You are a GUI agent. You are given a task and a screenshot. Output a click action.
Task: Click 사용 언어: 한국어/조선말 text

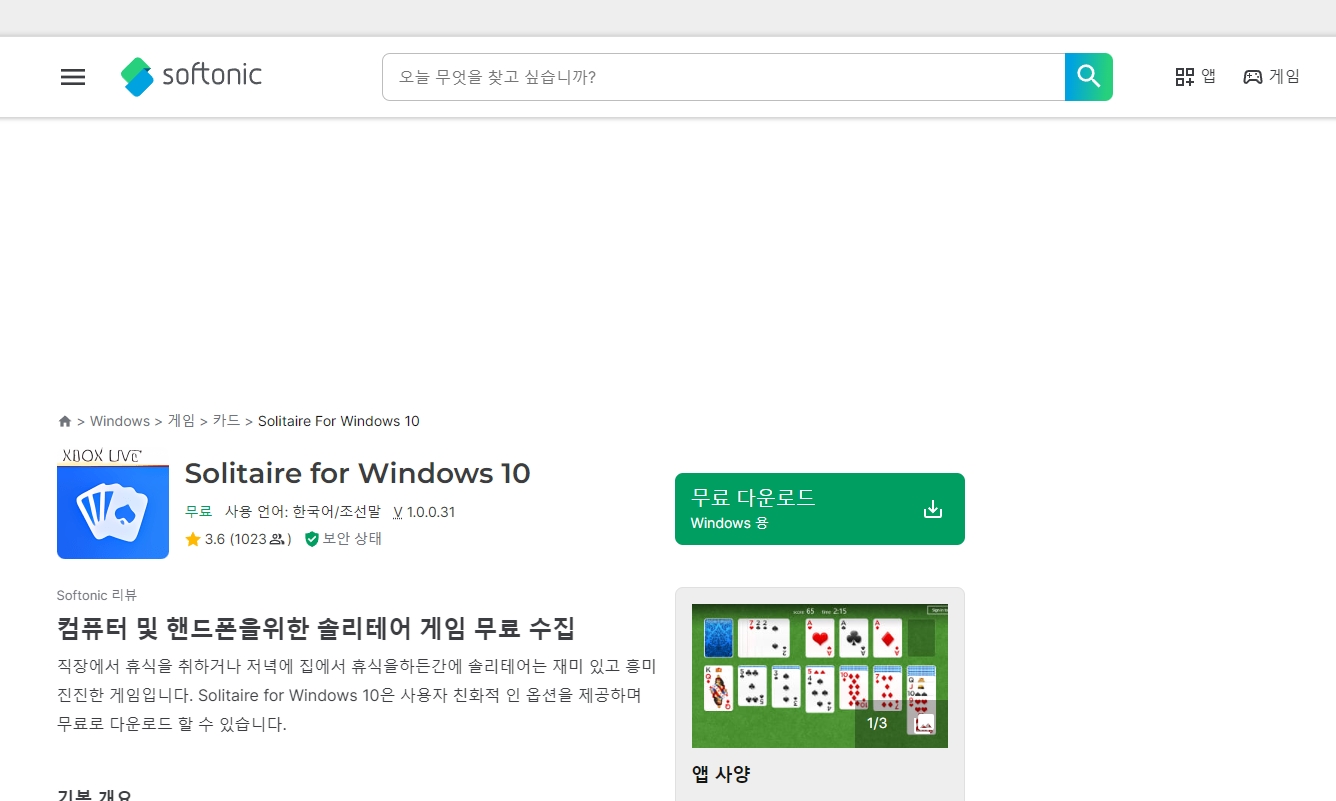[x=303, y=512]
